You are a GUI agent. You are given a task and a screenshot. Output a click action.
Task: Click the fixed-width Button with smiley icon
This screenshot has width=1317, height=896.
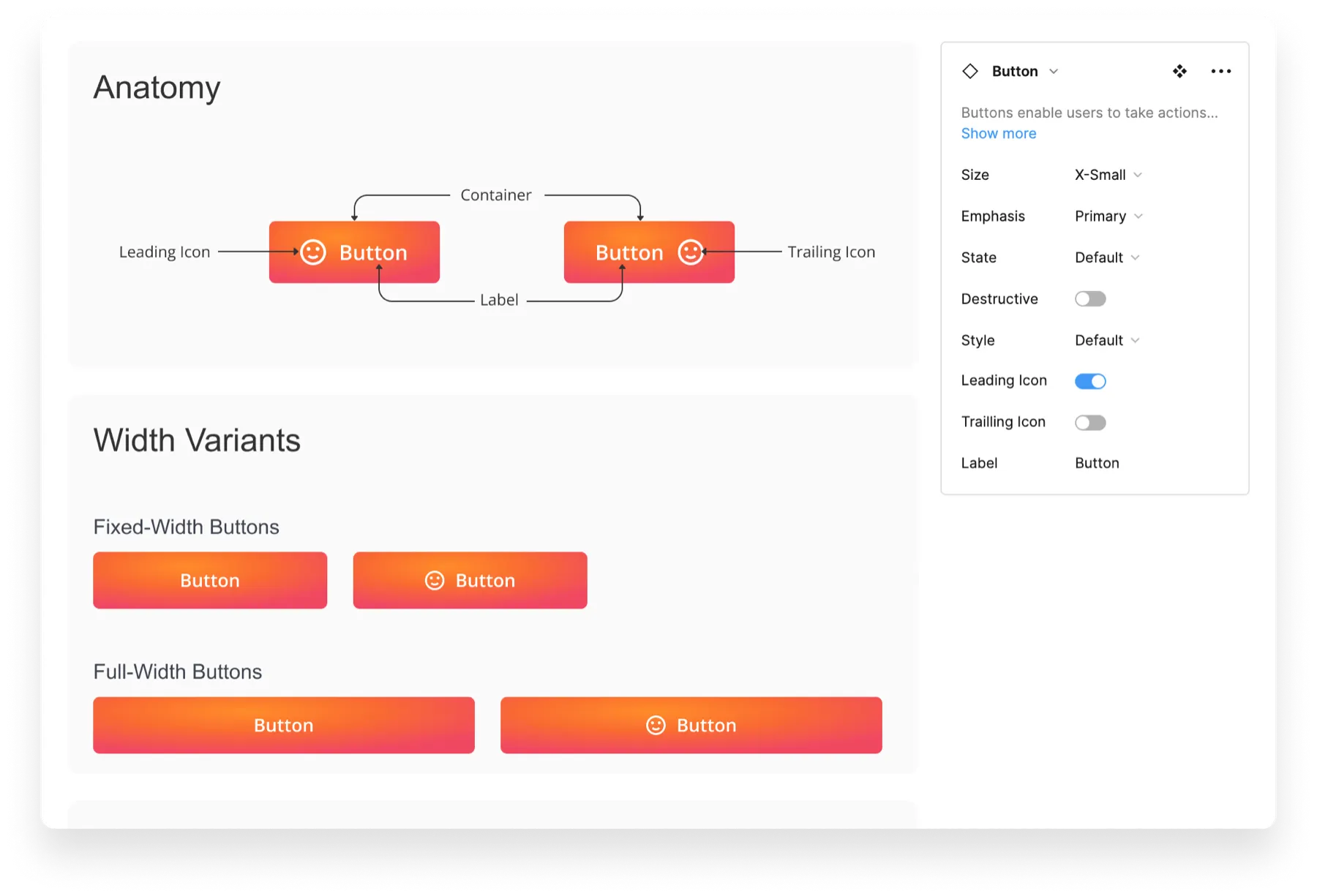(470, 581)
